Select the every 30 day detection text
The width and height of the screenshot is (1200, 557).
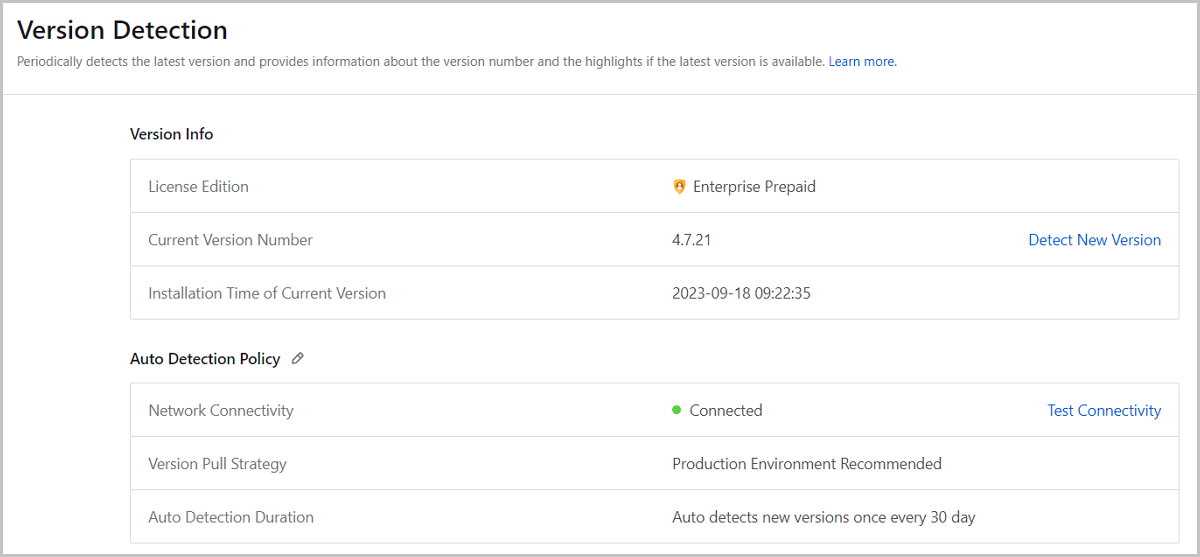click(x=824, y=518)
